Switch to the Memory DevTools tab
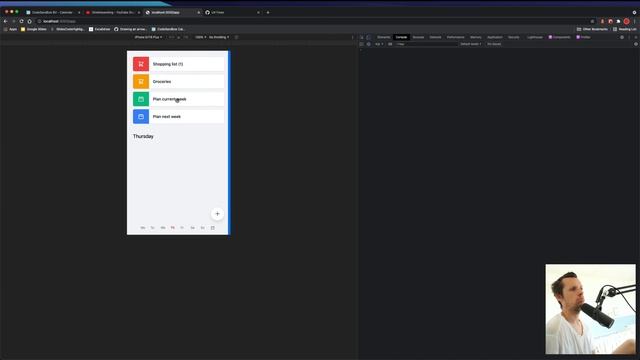This screenshot has height=360, width=640. (x=476, y=37)
